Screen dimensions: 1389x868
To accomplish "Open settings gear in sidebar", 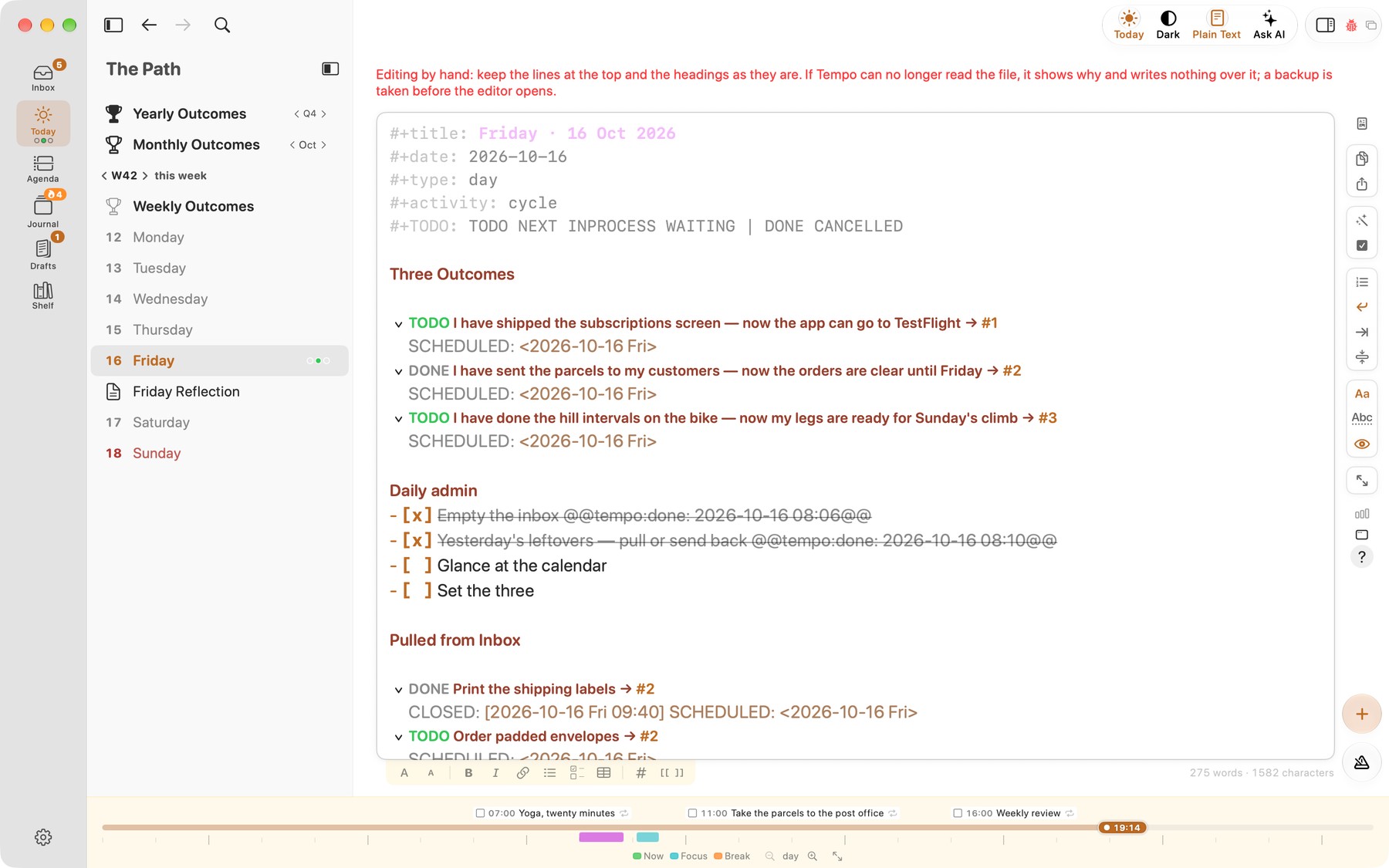I will tap(43, 837).
